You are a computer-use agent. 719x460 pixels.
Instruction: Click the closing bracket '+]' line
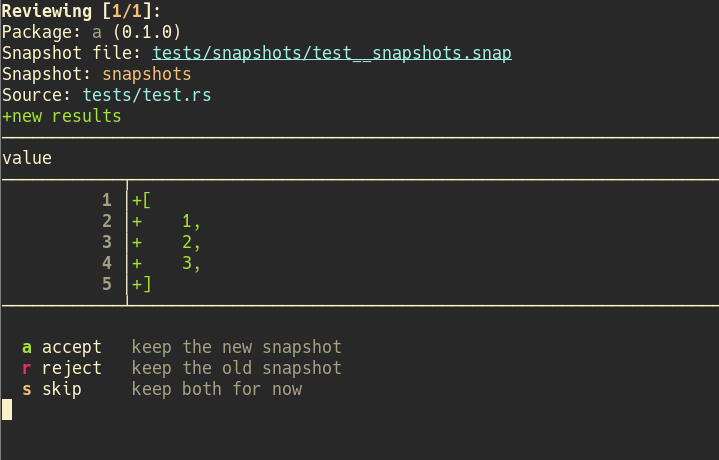point(141,284)
